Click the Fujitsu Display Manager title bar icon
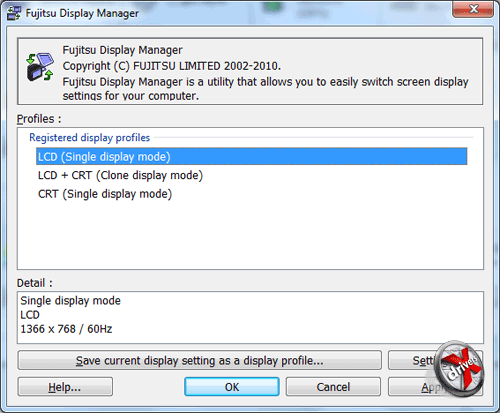The image size is (500, 413). [x=14, y=13]
